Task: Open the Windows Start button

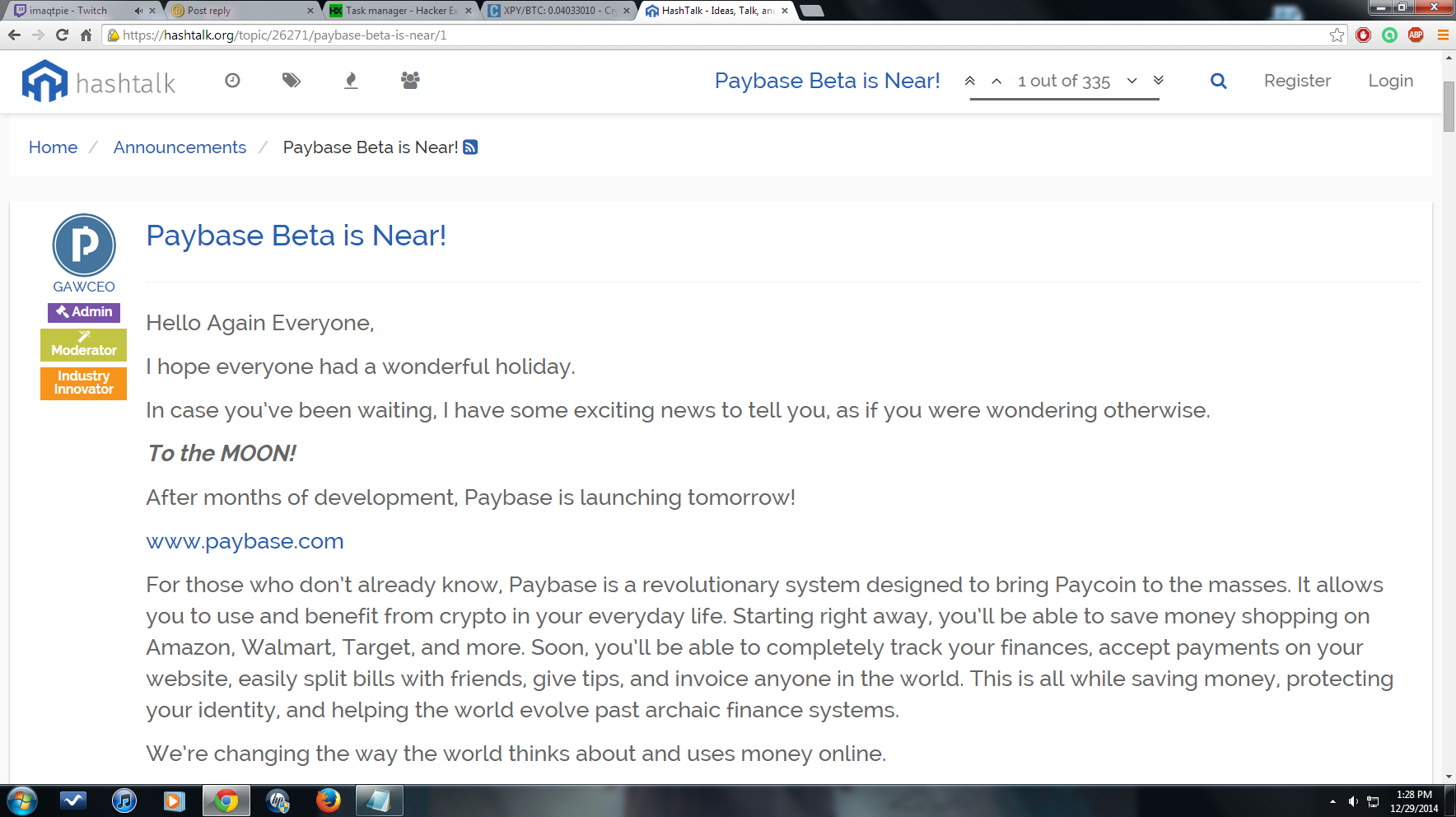Action: (x=21, y=801)
